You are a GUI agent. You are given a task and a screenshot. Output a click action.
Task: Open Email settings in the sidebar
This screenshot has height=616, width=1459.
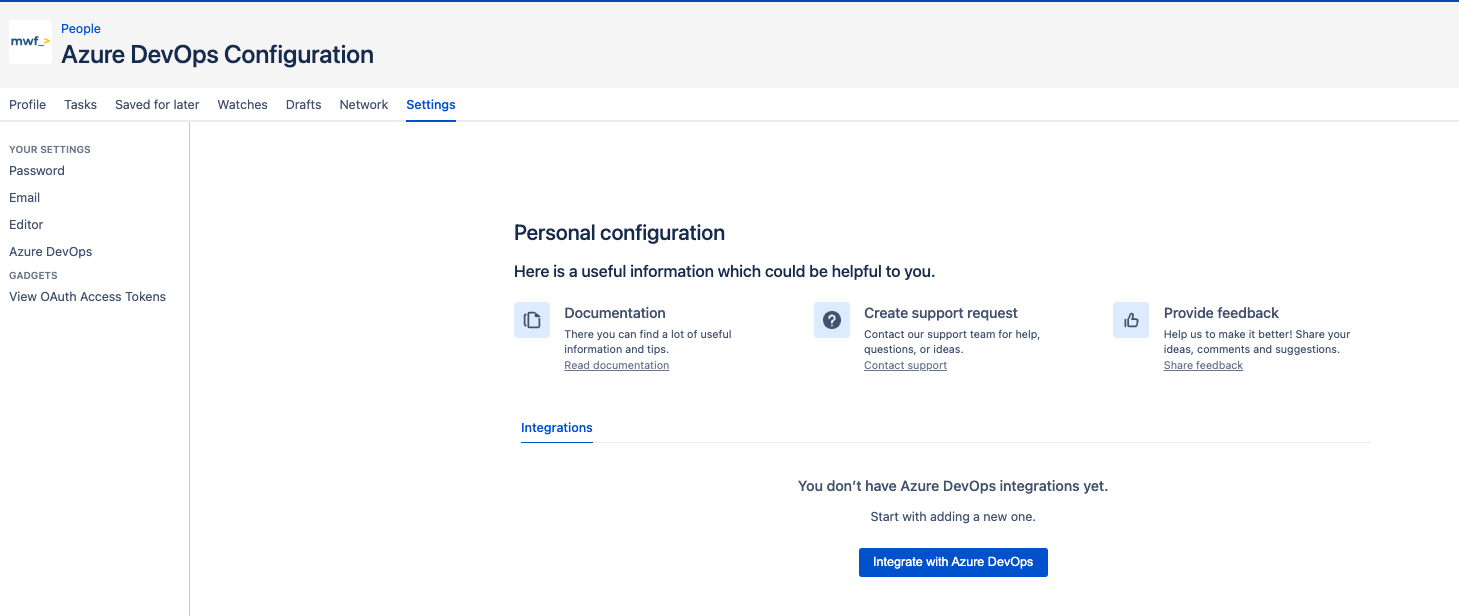click(24, 197)
